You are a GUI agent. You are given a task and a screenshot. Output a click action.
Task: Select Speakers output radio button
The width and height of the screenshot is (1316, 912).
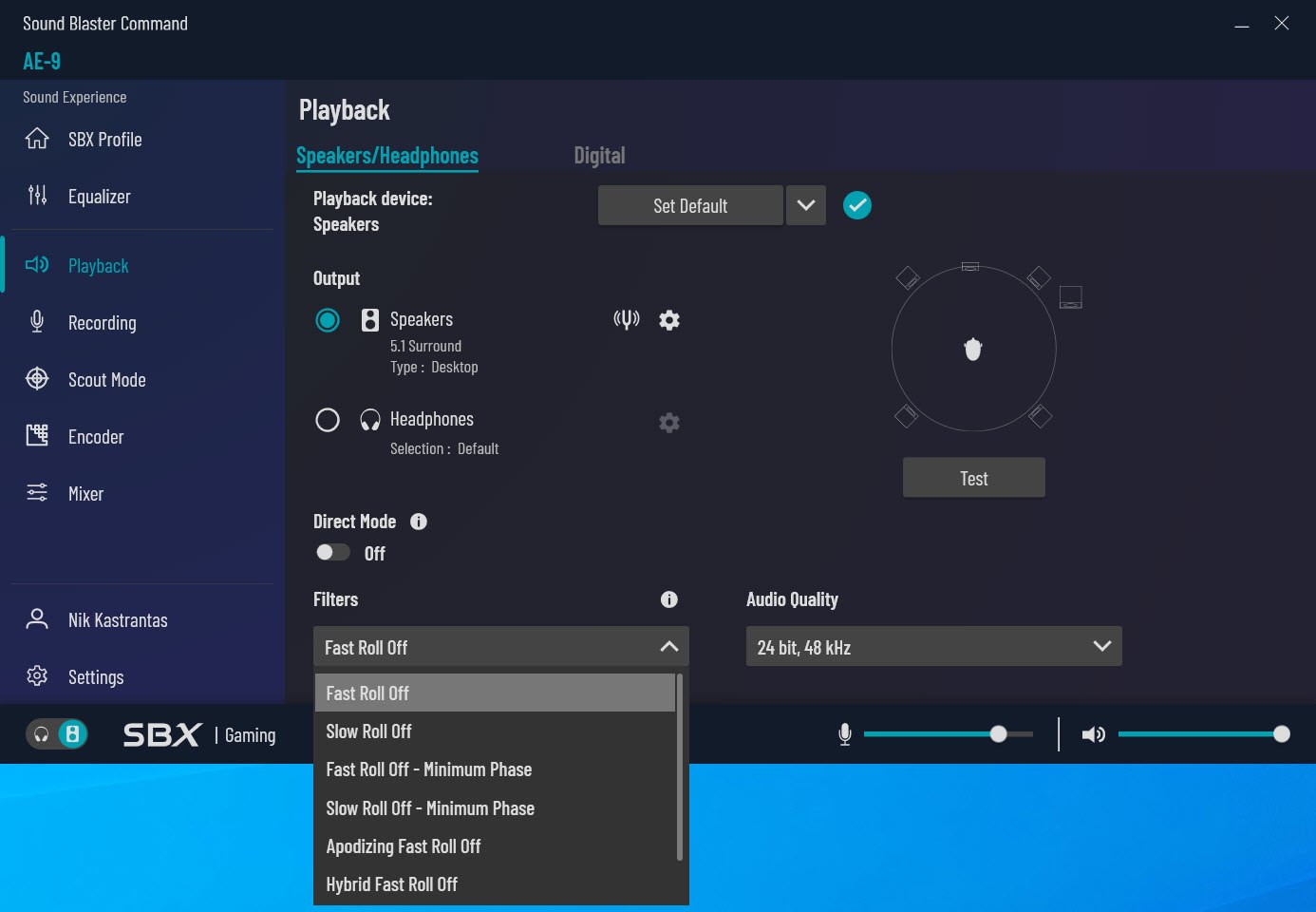pyautogui.click(x=328, y=320)
